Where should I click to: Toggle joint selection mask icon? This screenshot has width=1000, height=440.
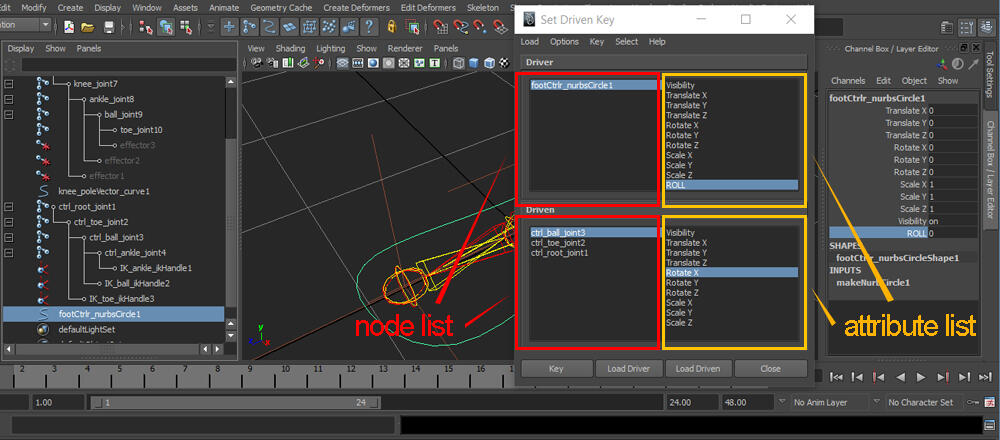pyautogui.click(x=249, y=26)
